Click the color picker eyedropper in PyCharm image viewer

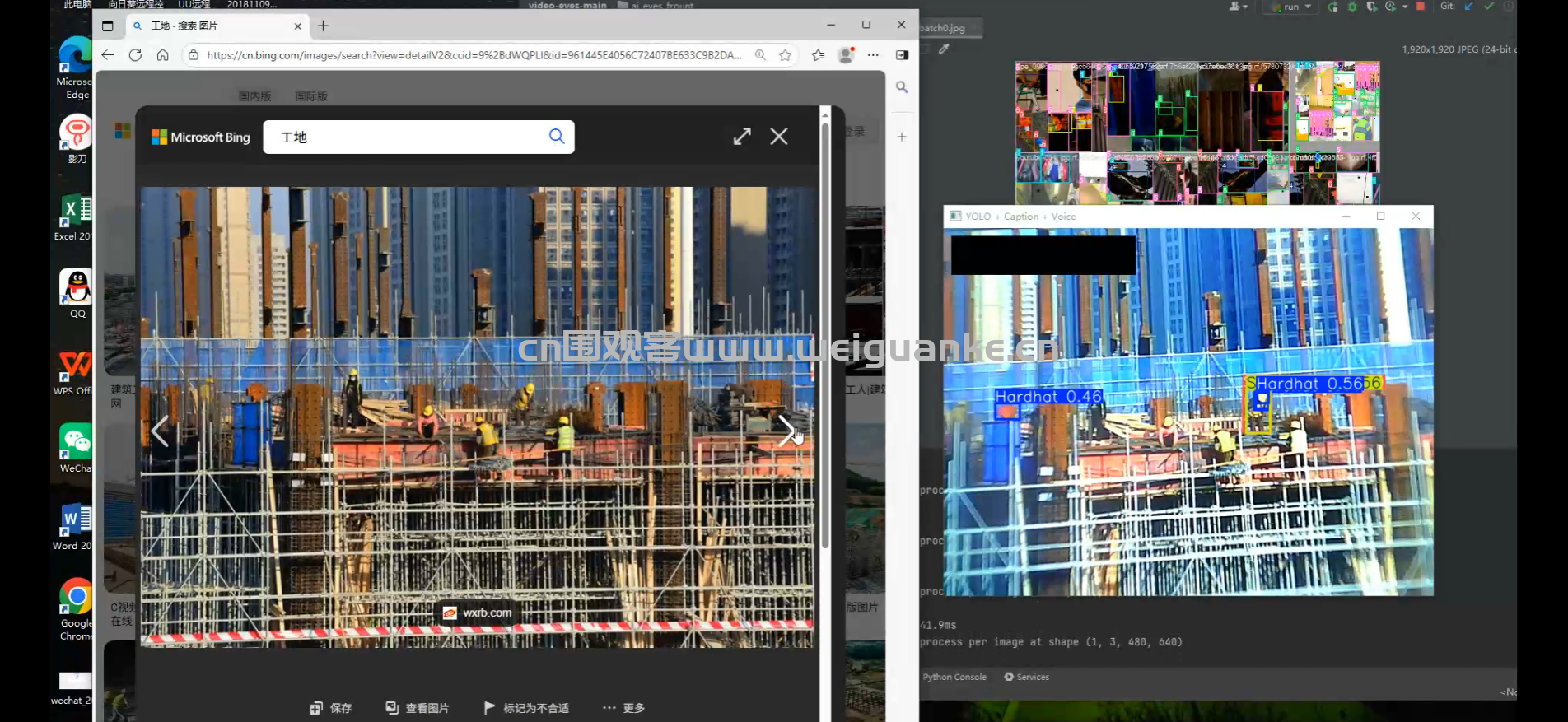944,49
